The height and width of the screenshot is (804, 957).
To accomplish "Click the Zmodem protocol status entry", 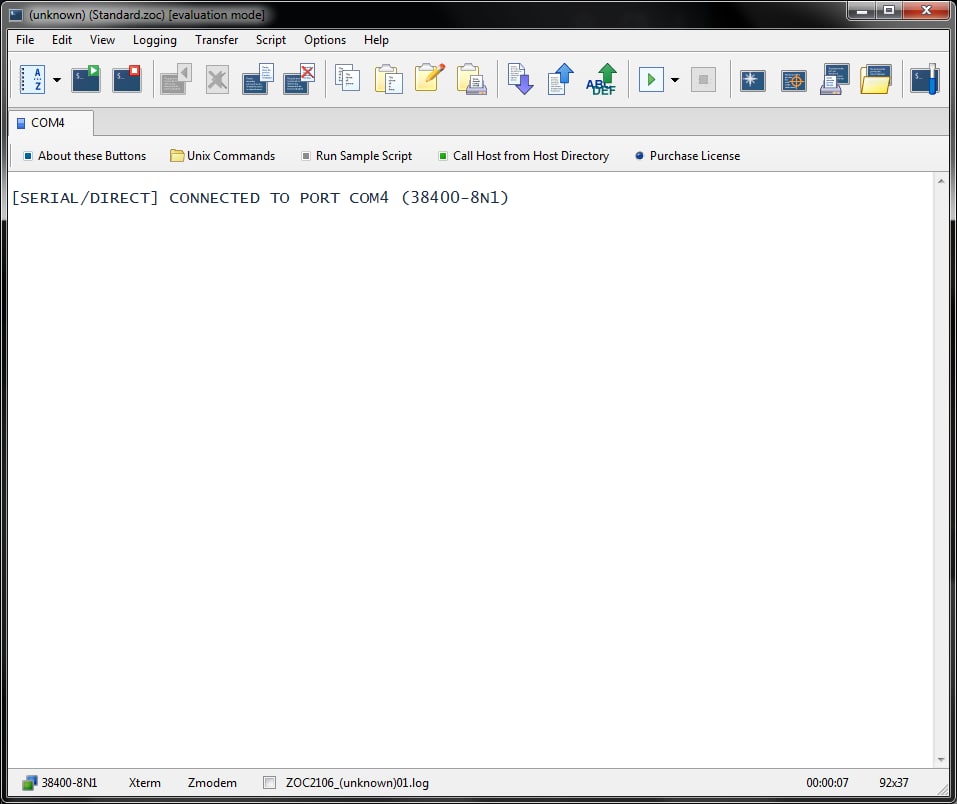I will [x=212, y=783].
